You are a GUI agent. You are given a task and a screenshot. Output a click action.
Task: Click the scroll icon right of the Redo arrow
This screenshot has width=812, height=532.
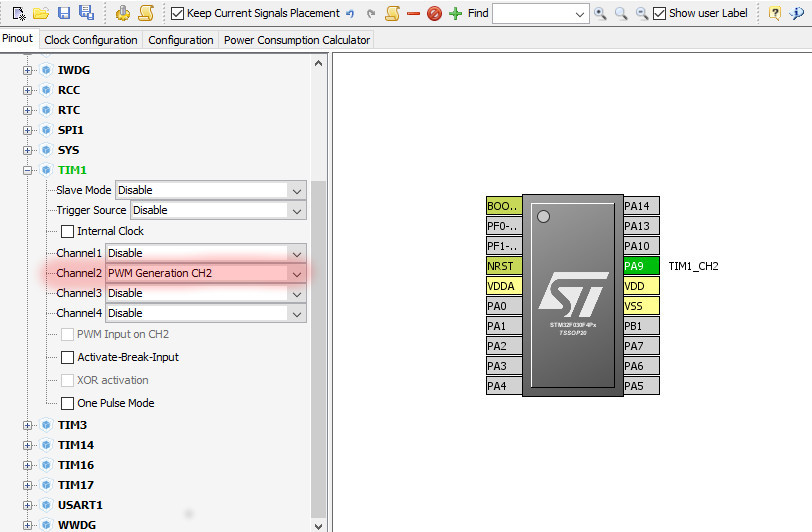pyautogui.click(x=393, y=13)
